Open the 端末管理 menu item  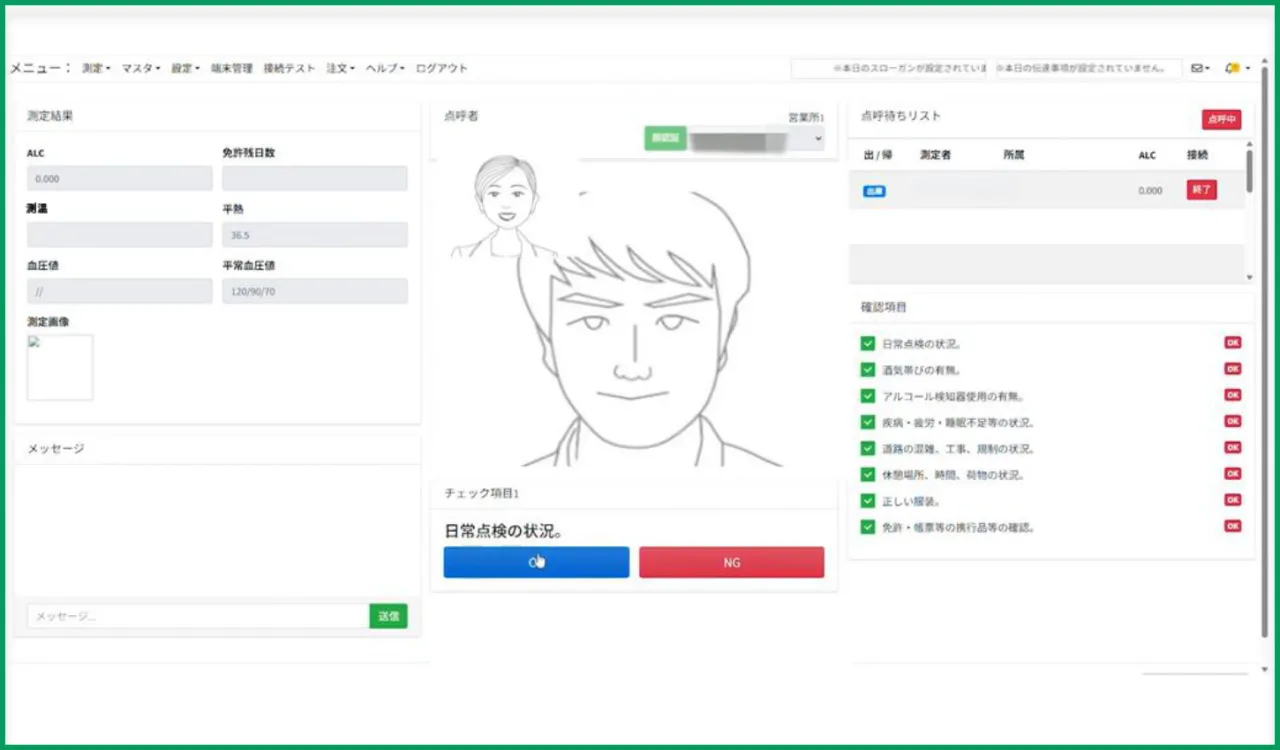pyautogui.click(x=231, y=68)
